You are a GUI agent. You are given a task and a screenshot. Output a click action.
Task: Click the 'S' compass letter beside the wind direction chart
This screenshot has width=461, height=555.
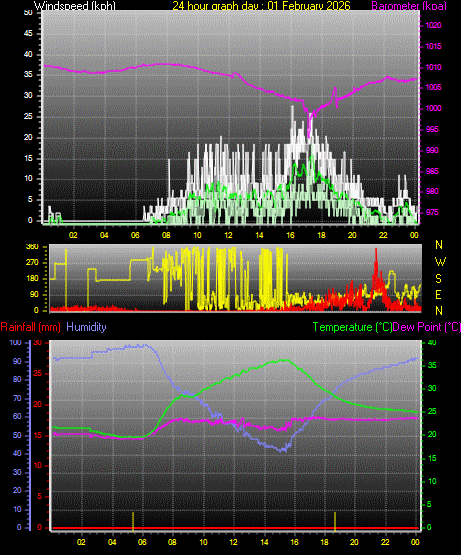[x=438, y=279]
